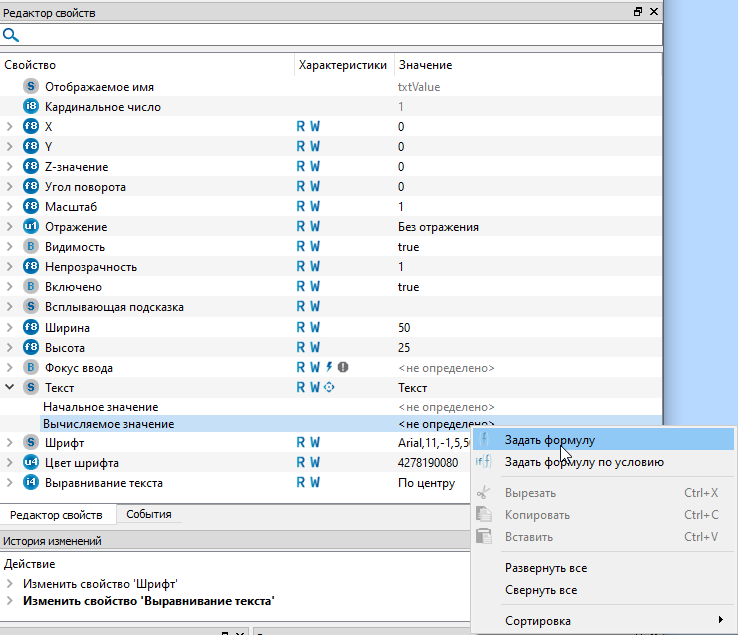
Task: Click the i4 icon beside Выравнивание текста
Action: 30,483
